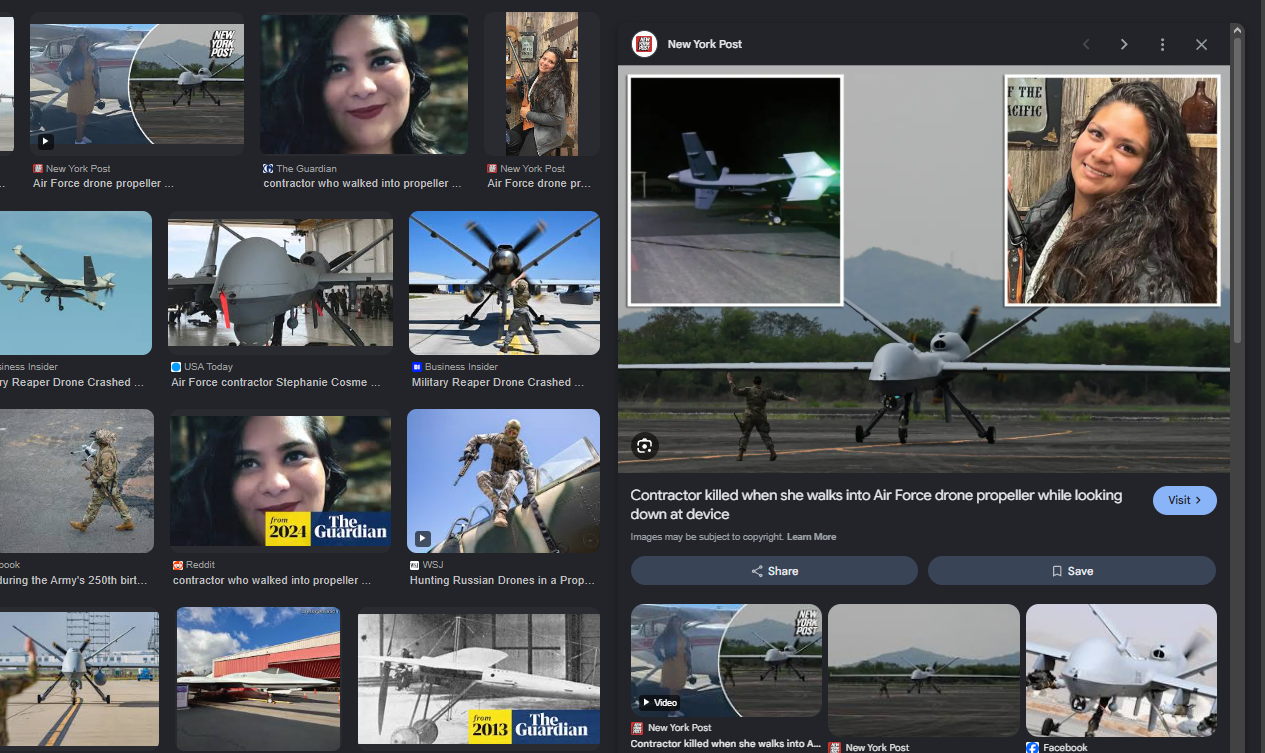Open related Facebook drone thumbnail
The image size is (1265, 753).
click(x=1121, y=670)
